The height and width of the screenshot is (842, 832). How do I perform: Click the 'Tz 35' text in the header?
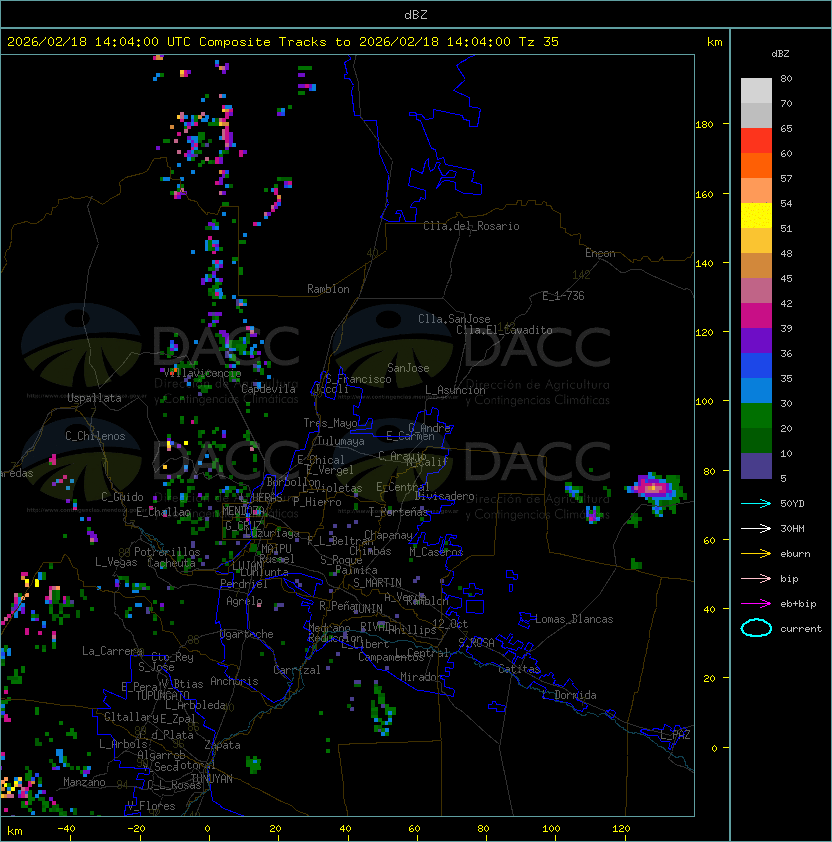[x=539, y=42]
